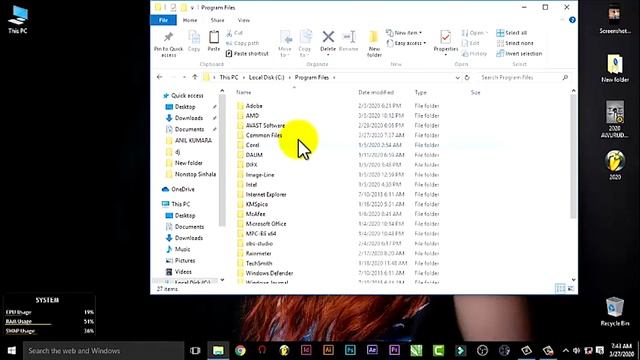
Task: Click the taskbar search box
Action: click(x=103, y=351)
